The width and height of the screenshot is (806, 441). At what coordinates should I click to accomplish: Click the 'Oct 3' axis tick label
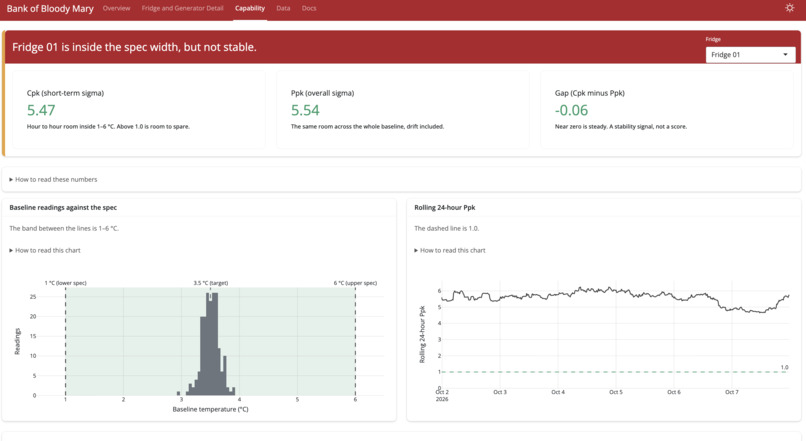point(500,392)
